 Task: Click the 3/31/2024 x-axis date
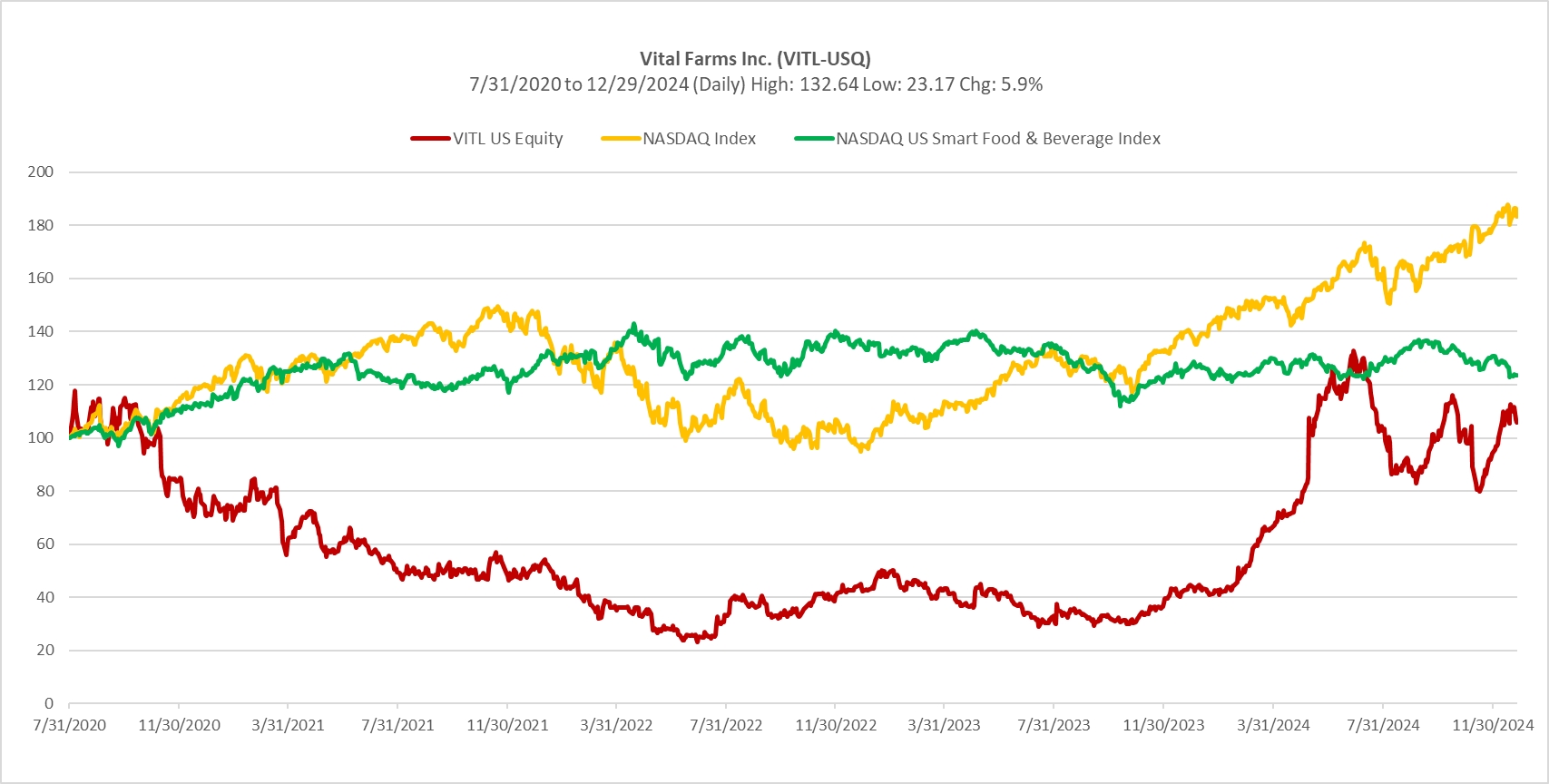(1273, 726)
